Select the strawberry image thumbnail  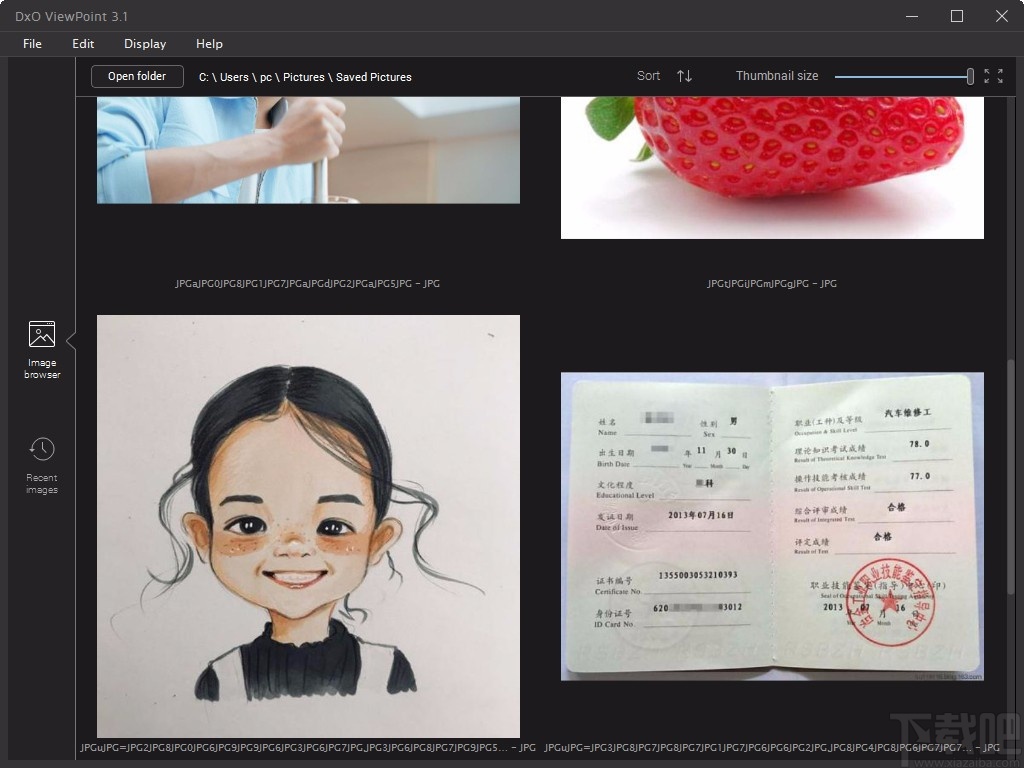772,167
